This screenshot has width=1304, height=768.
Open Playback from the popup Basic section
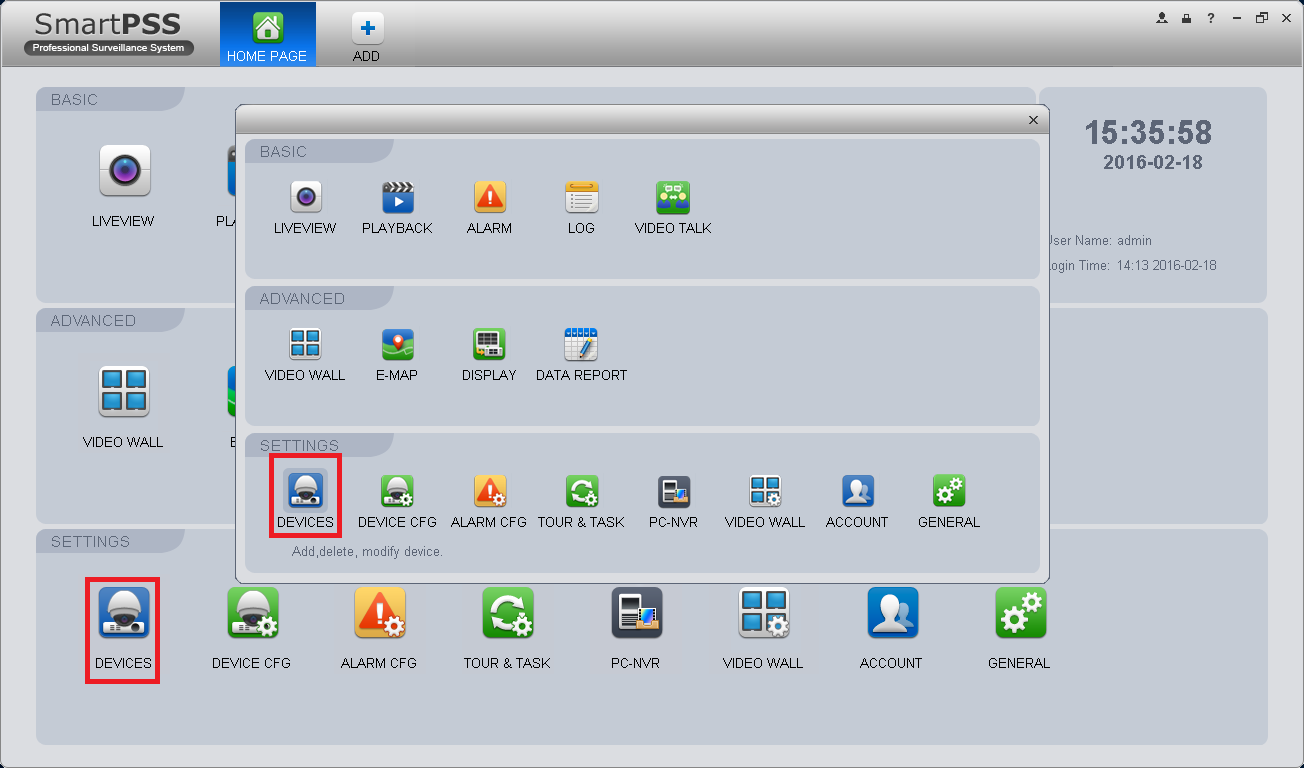point(397,197)
